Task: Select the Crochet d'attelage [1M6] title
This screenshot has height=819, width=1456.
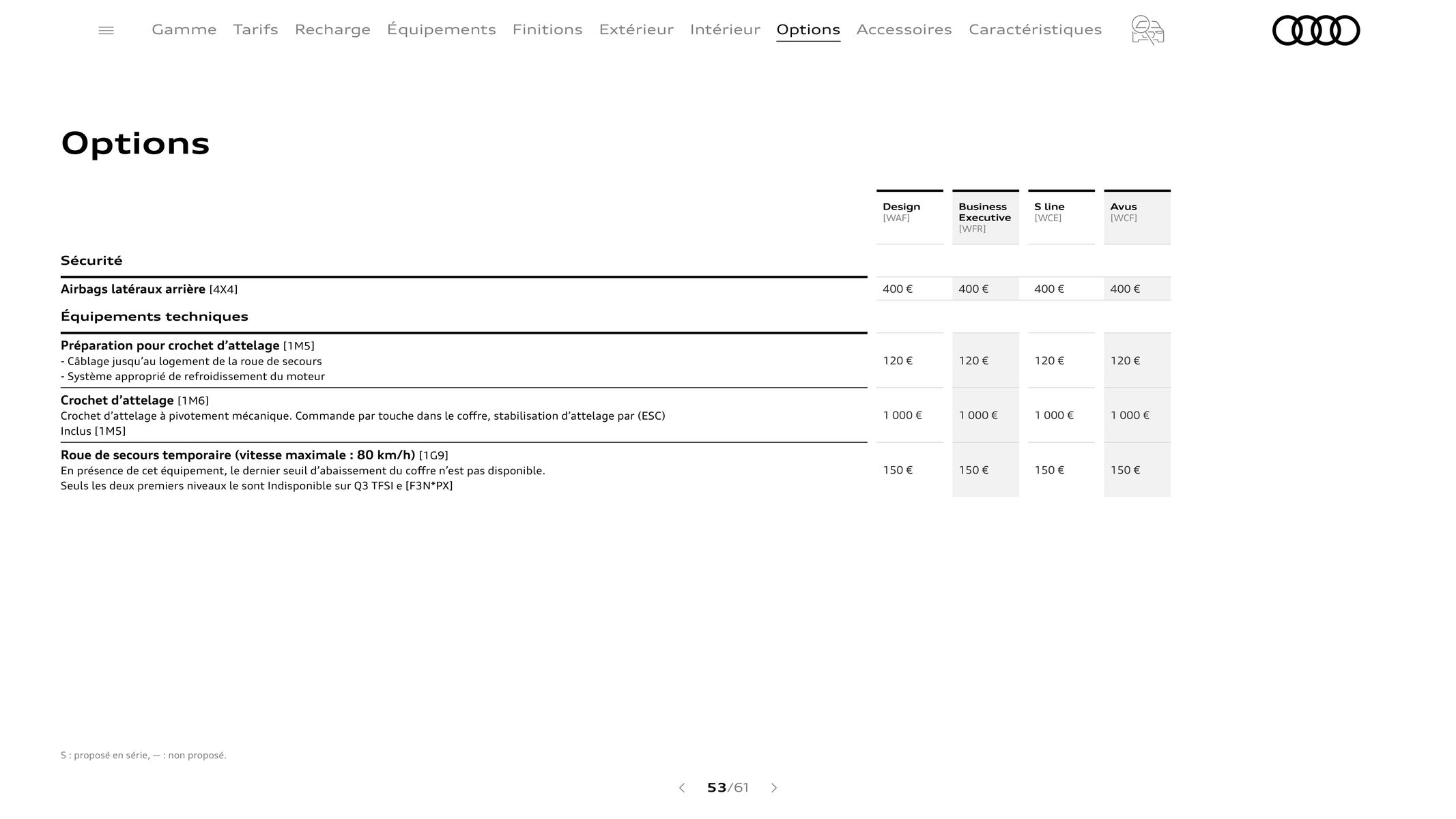Action: 134,401
